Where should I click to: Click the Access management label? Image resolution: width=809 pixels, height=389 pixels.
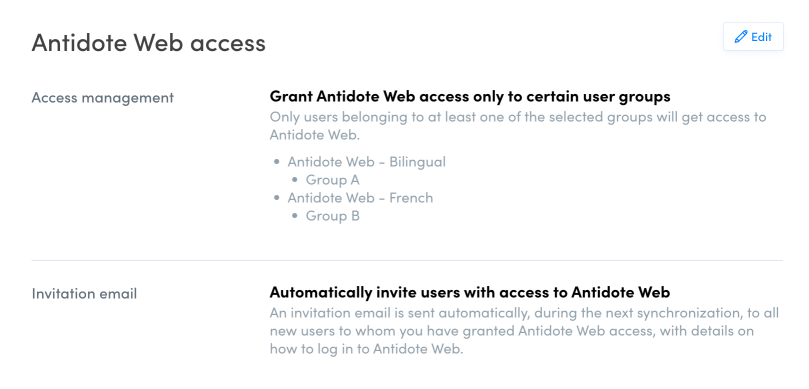[x=103, y=98]
